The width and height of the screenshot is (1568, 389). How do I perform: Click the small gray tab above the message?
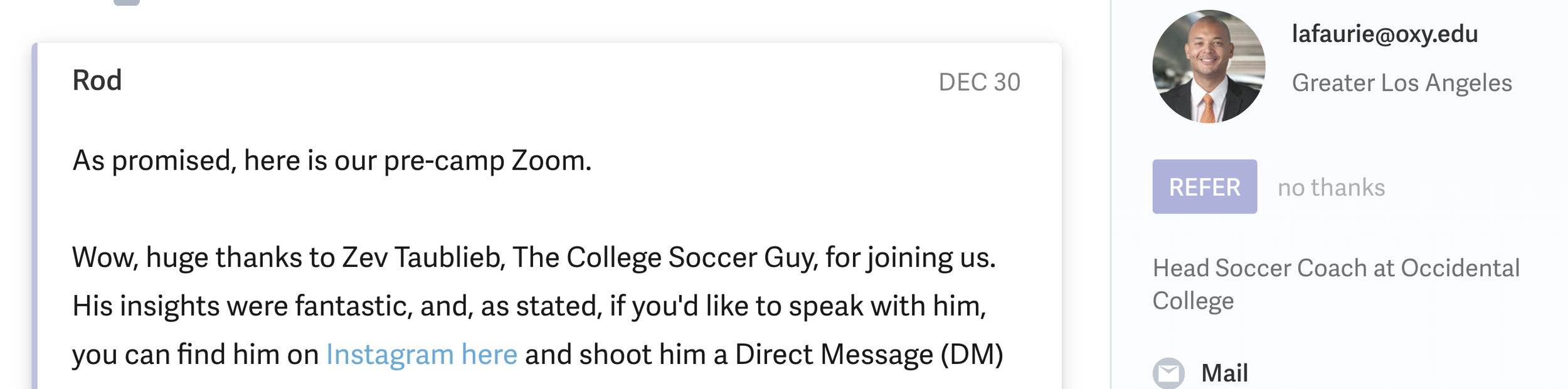tap(126, 3)
